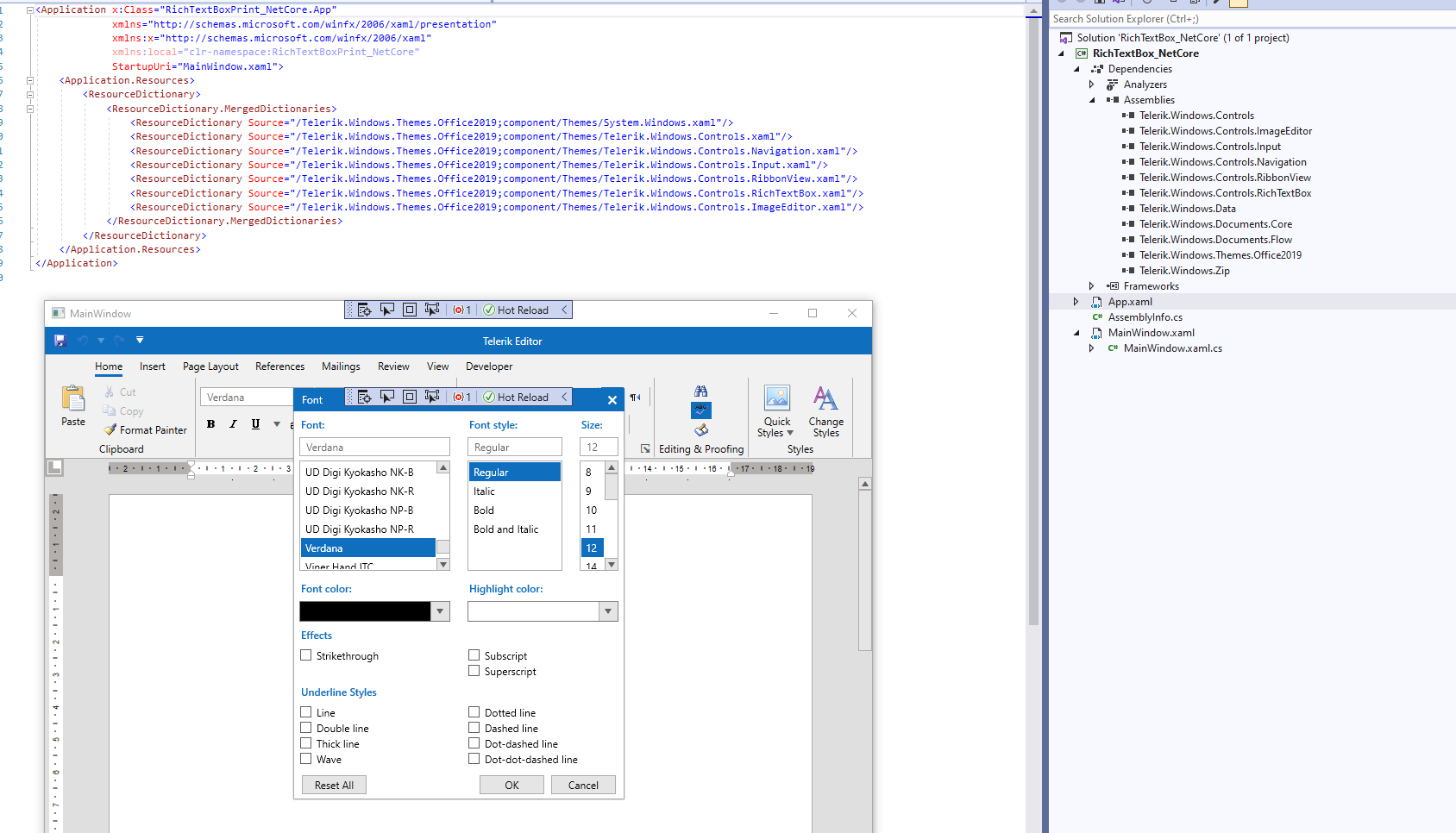Viewport: 1456px width, 833px height.
Task: Switch to the Developer ribbon tab
Action: (x=489, y=366)
